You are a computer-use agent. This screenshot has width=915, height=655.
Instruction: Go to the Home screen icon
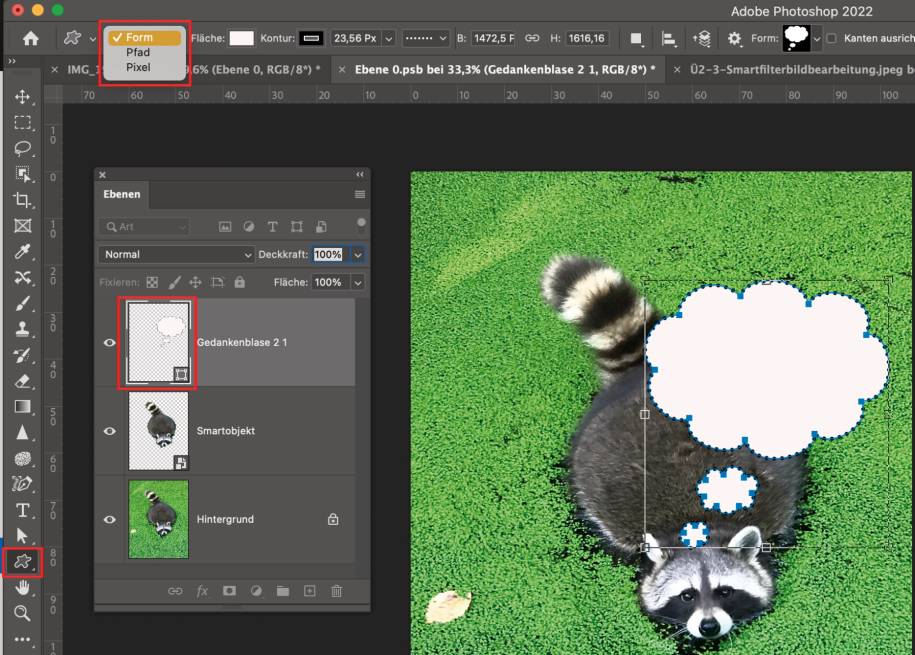30,39
